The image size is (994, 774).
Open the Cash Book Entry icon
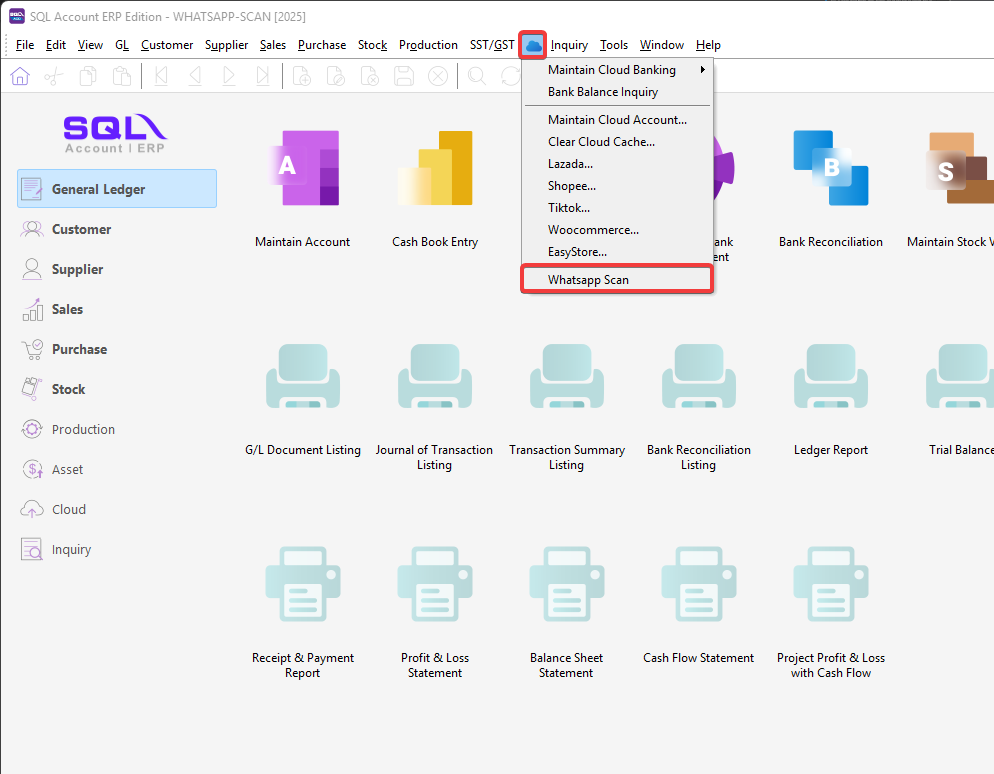pos(435,168)
